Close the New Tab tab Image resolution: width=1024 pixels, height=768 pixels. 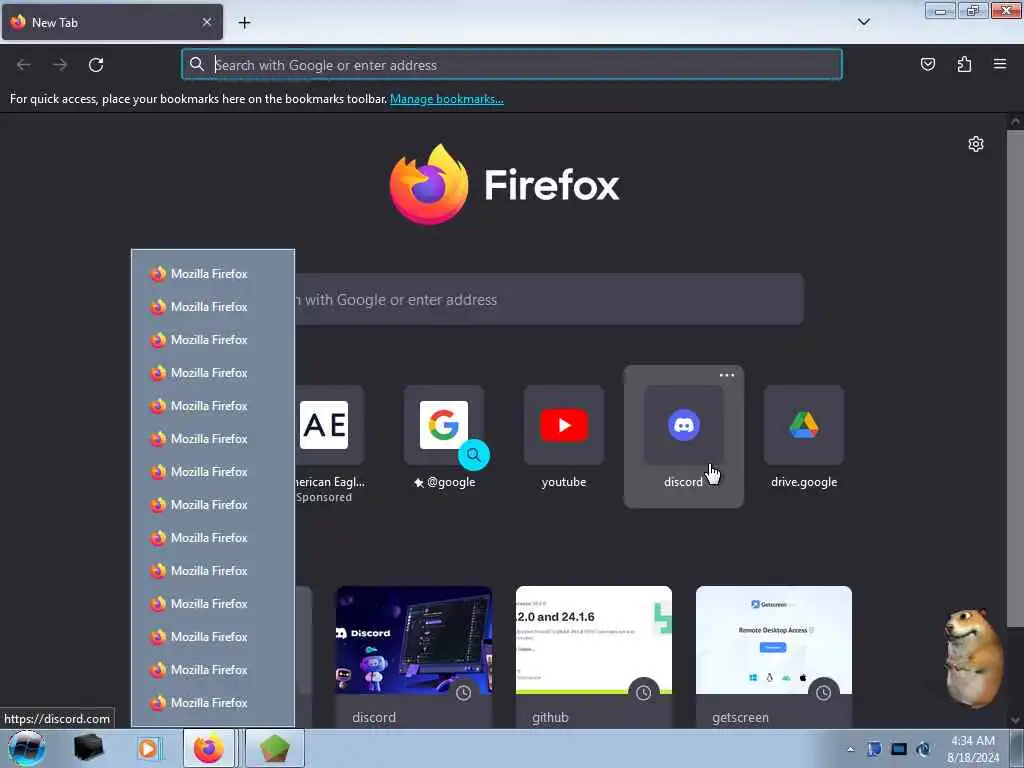(206, 22)
